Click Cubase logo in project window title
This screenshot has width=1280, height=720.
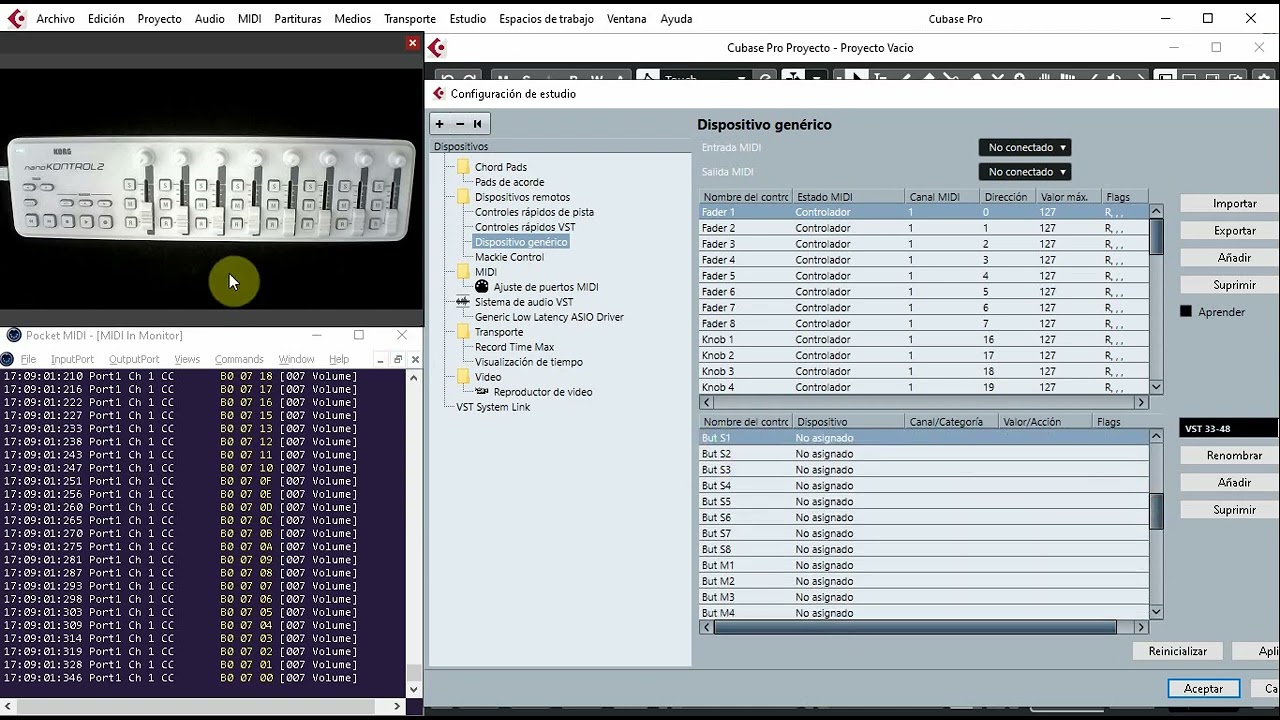tap(436, 47)
